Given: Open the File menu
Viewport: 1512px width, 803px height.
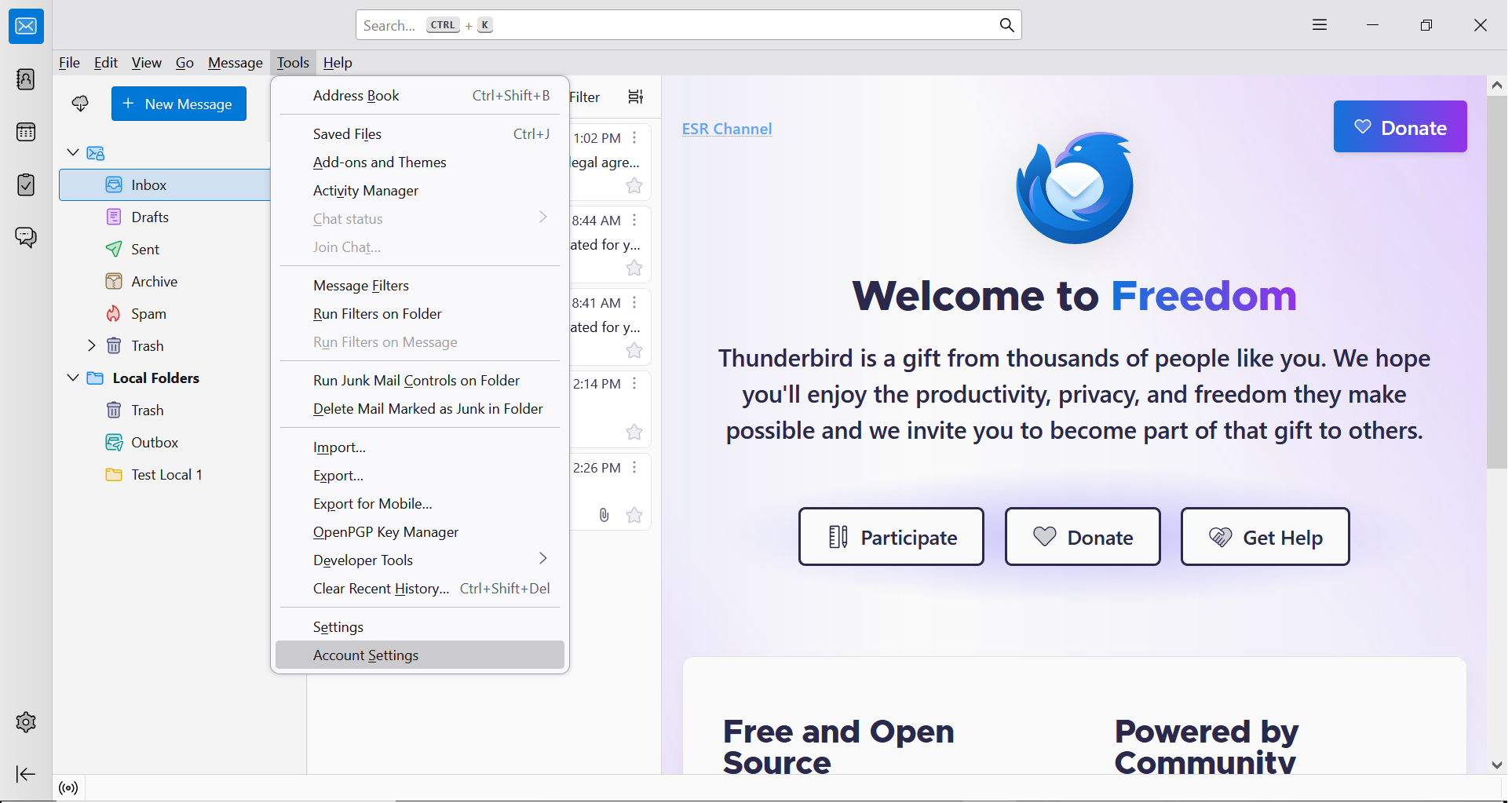Looking at the screenshot, I should (69, 63).
